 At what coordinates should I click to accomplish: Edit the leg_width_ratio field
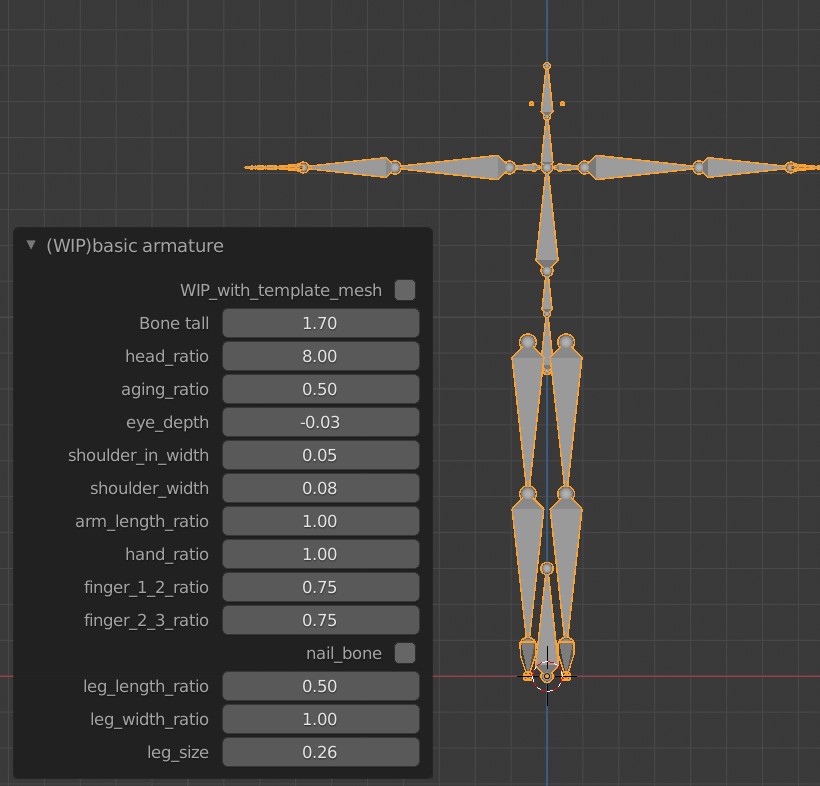(320, 718)
